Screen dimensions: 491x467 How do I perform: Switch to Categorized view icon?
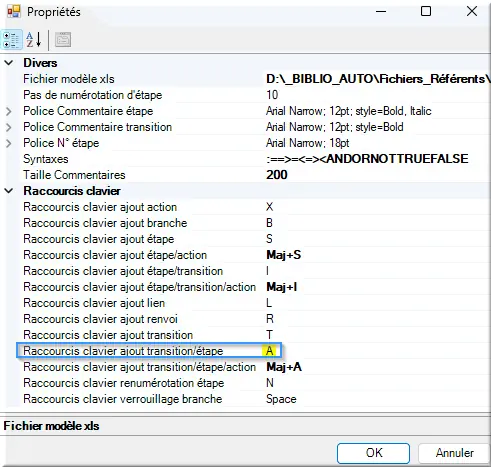point(12,40)
